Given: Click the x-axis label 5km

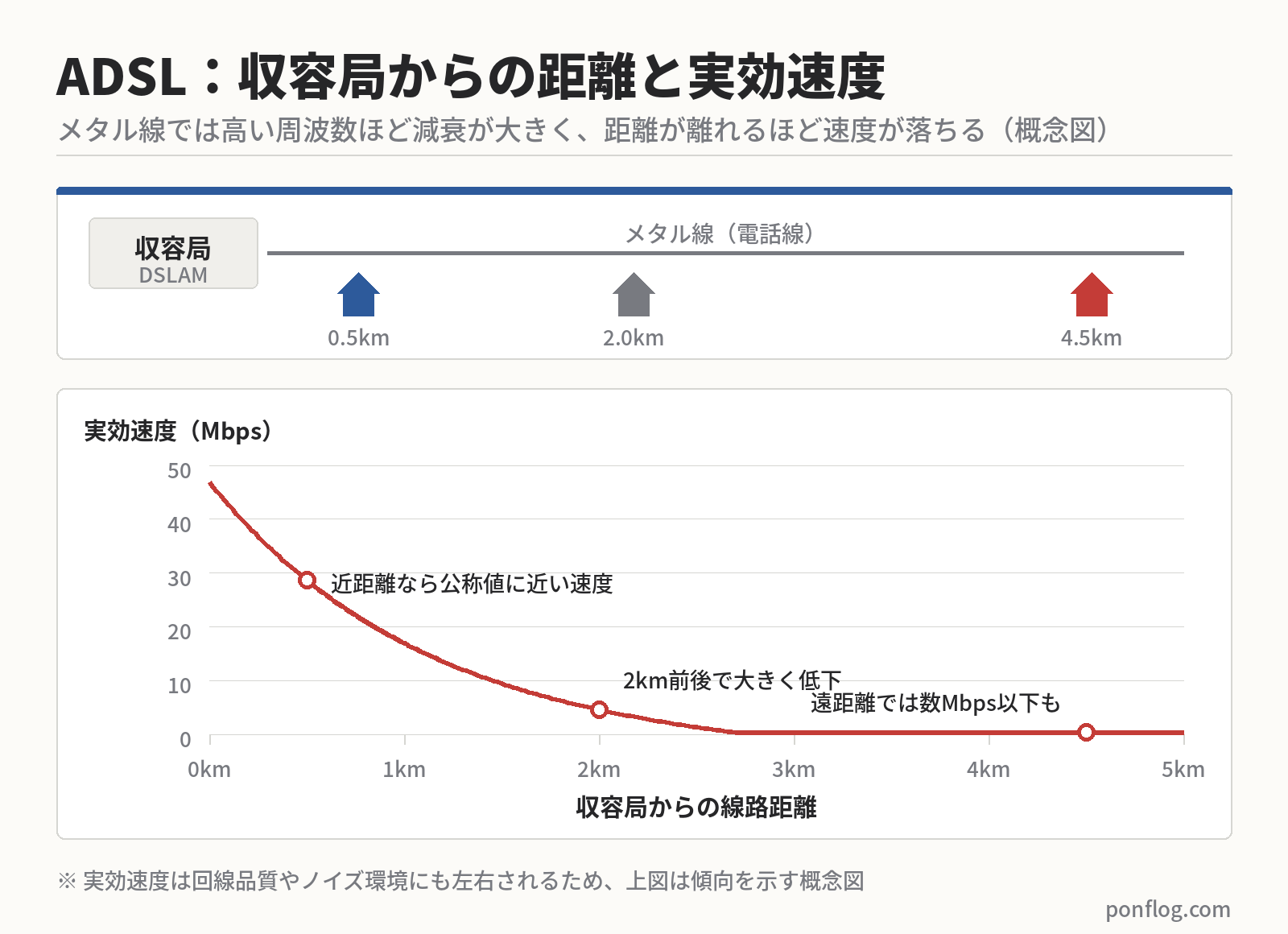Looking at the screenshot, I should click(x=1183, y=770).
